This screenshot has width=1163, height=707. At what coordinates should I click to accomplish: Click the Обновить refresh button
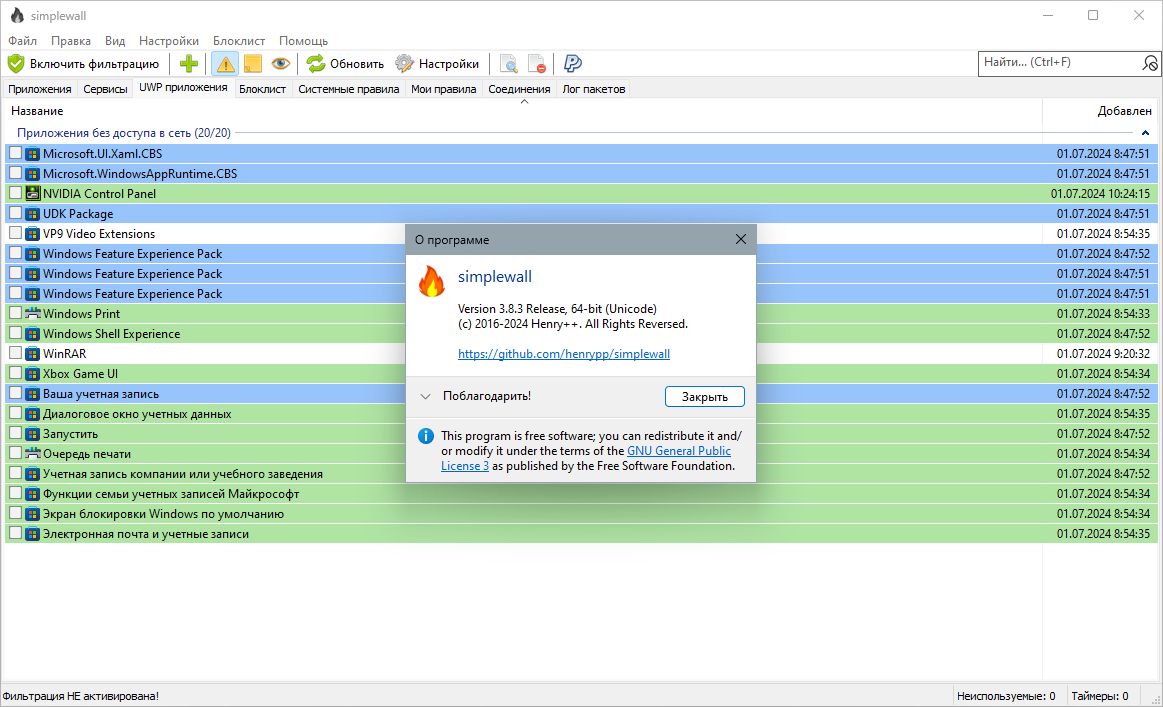[345, 64]
